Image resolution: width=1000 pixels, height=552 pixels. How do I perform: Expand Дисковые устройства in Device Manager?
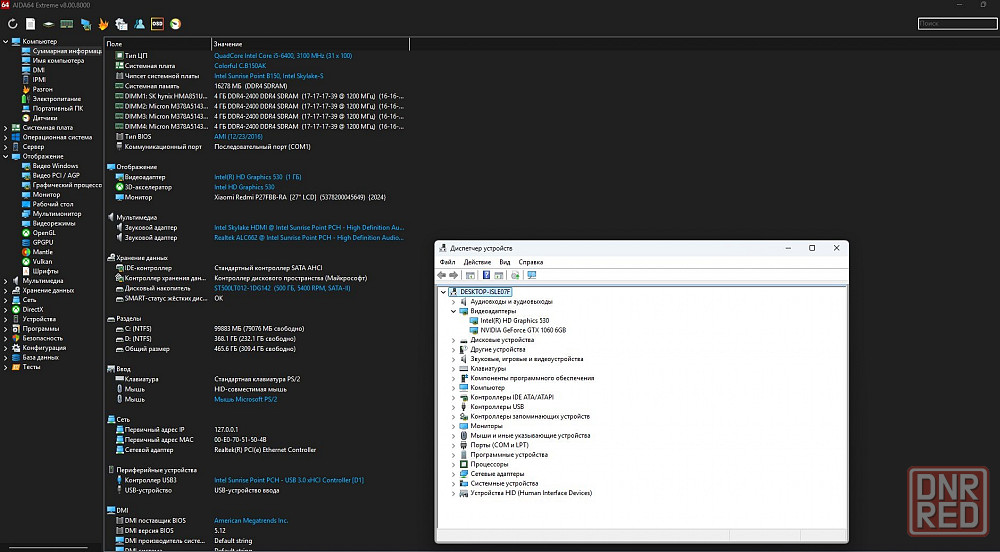(453, 340)
